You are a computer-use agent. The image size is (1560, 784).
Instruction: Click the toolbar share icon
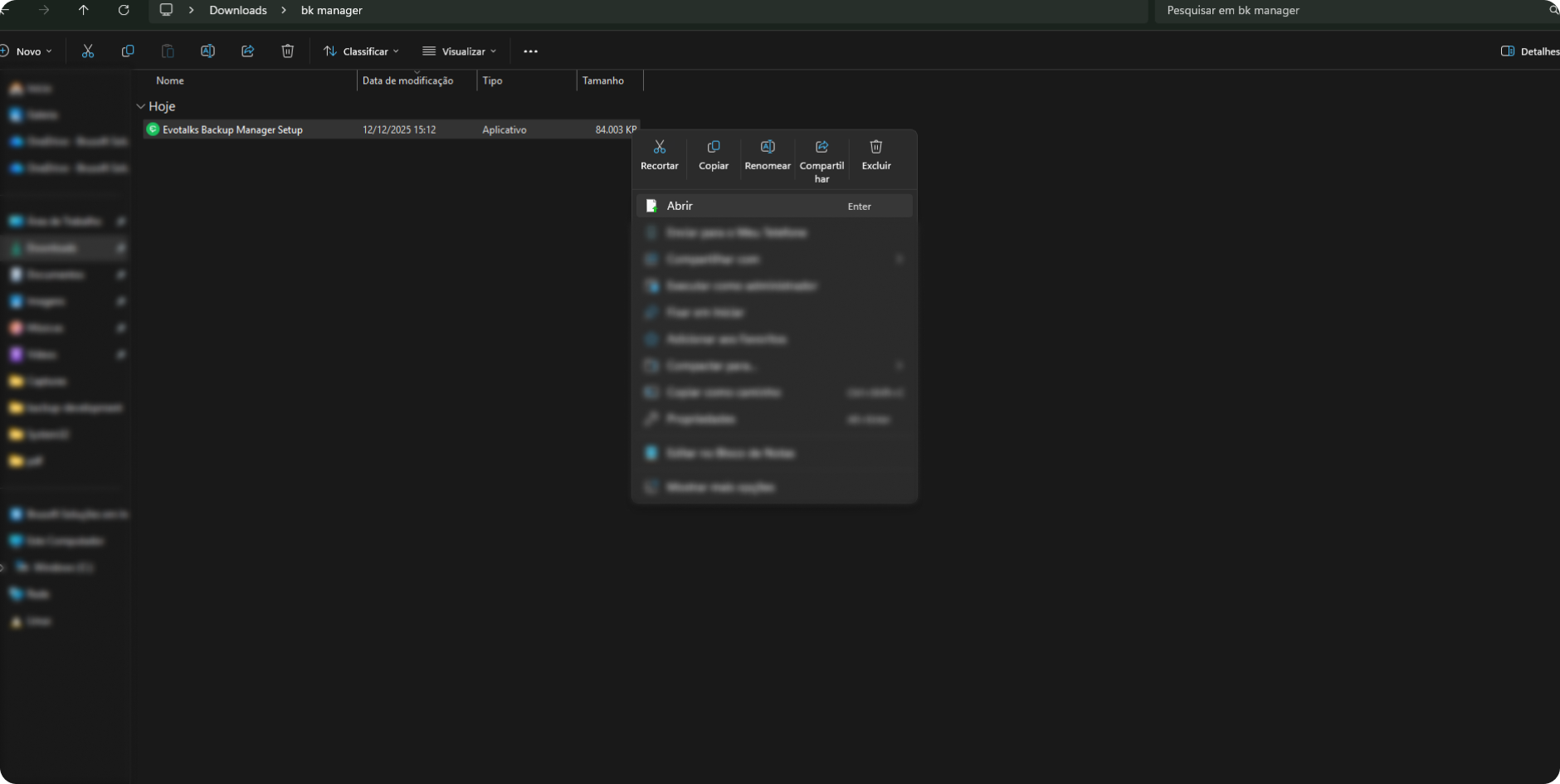click(x=247, y=51)
